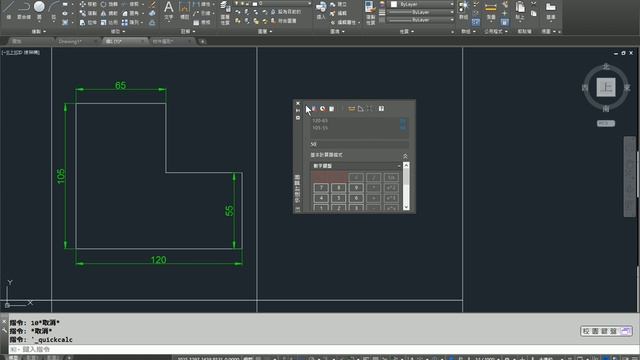Open the Array (陣列) options dropdown
Viewport: 640px width, 360px height.
tap(143, 22)
